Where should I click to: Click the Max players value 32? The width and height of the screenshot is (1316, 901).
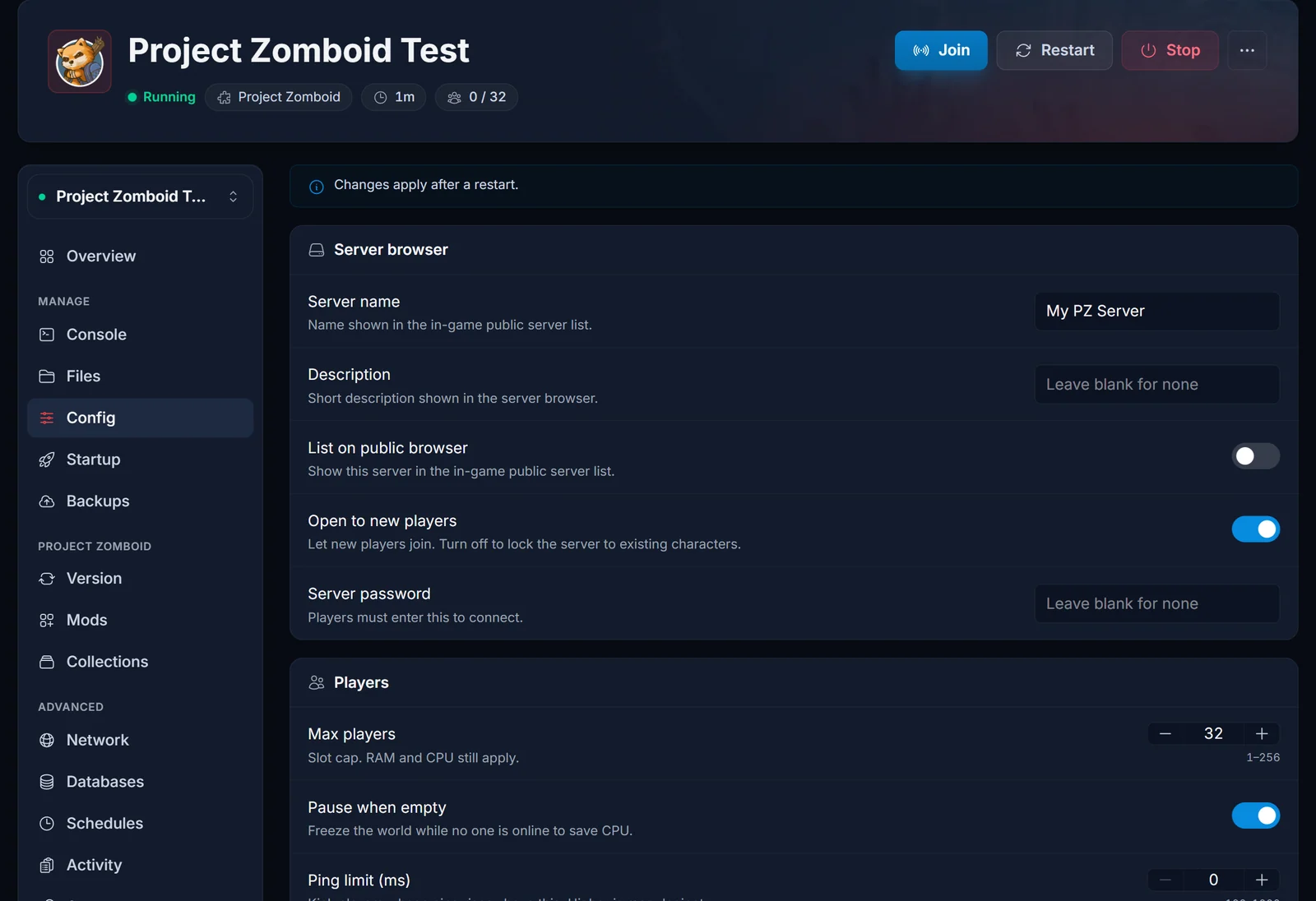point(1213,733)
